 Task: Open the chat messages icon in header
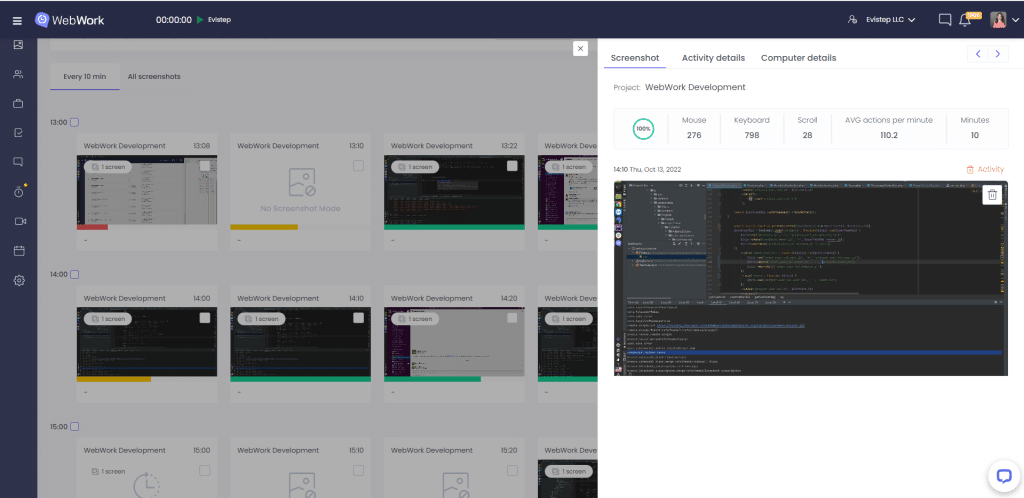(x=944, y=20)
